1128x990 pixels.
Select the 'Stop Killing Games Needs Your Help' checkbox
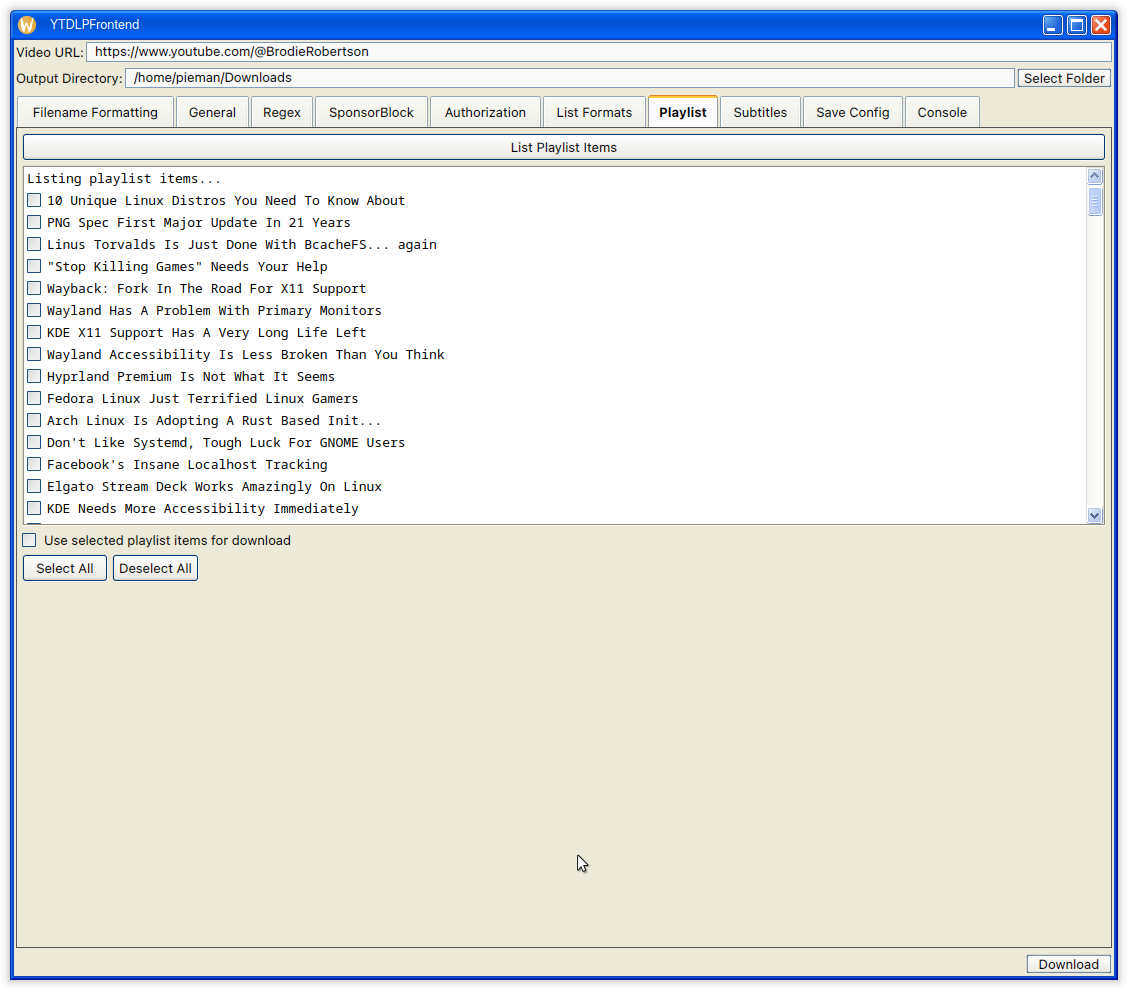[x=34, y=266]
